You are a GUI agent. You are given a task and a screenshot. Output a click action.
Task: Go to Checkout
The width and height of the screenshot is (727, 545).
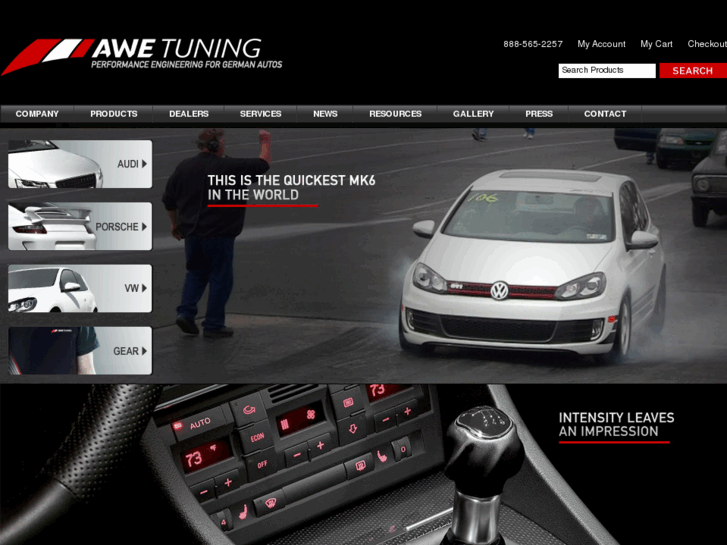707,44
